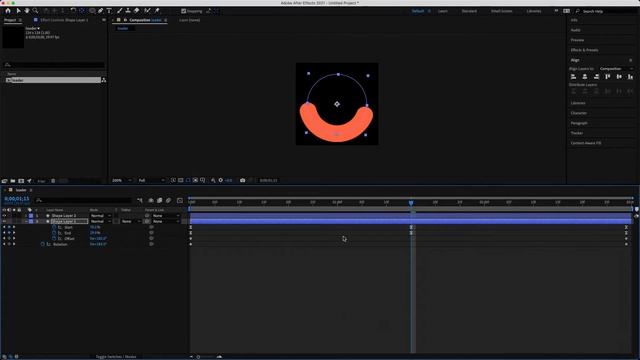
Task: Open blend Mode dropdown for Shape Layer 1
Action: (x=101, y=221)
